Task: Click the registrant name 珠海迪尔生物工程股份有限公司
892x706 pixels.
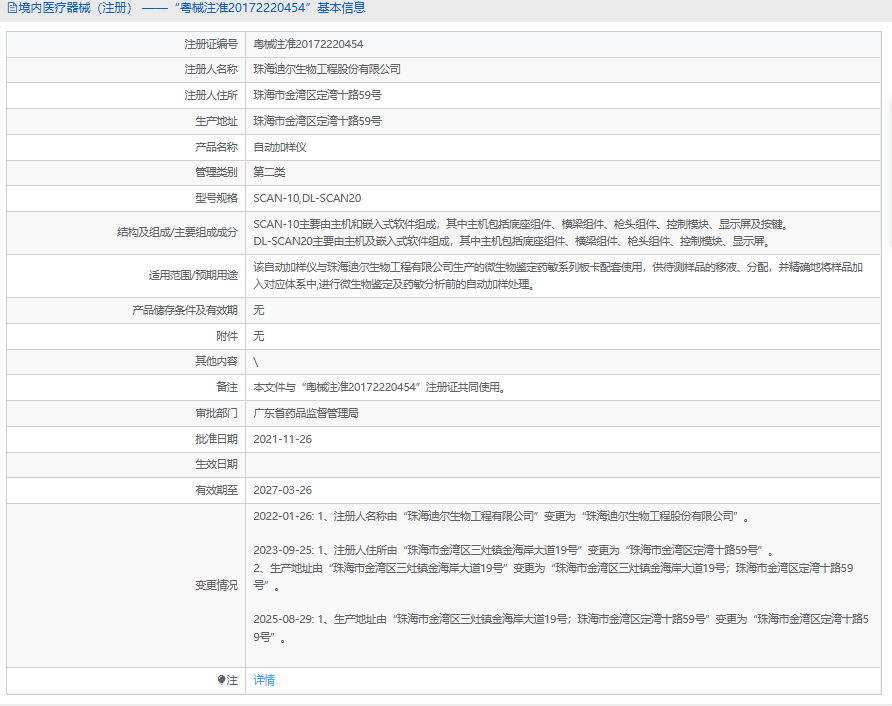Action: coord(327,69)
